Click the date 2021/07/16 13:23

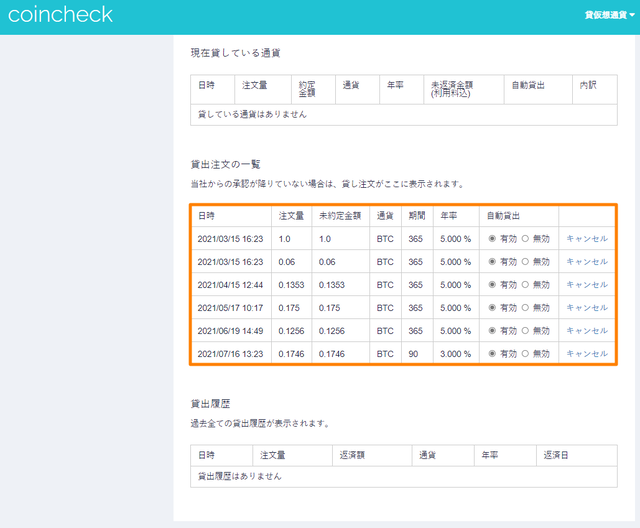point(230,354)
